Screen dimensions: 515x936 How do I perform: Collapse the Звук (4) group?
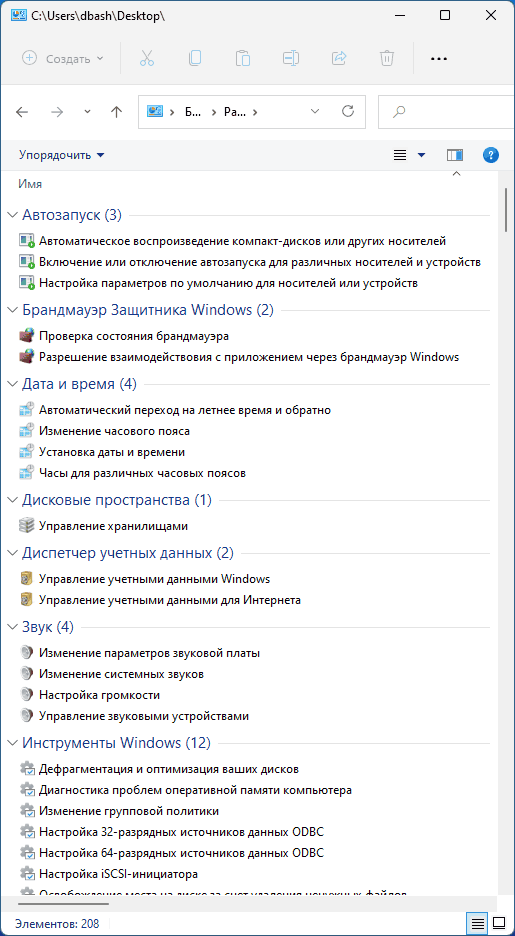click(x=12, y=627)
